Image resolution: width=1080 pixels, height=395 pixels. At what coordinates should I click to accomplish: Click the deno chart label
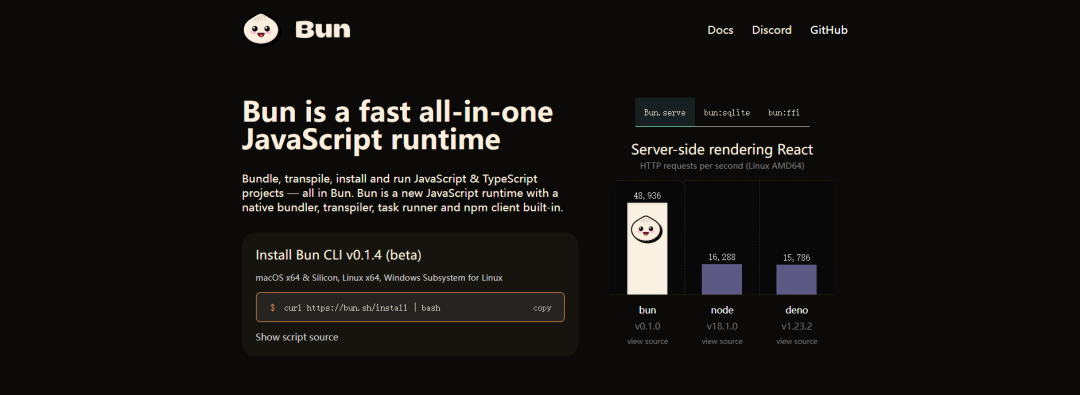(x=796, y=310)
